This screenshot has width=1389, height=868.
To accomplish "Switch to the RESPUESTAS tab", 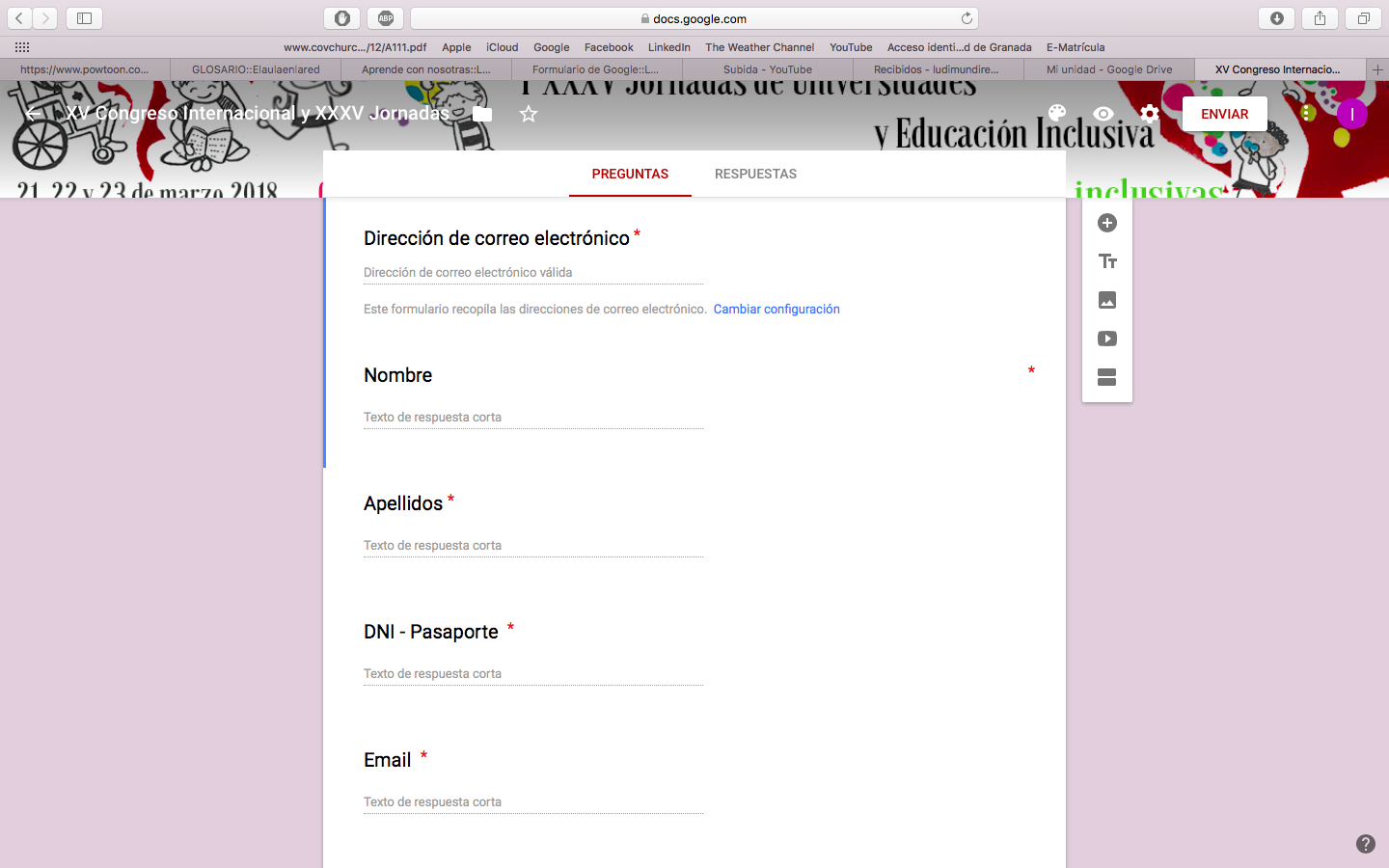I will (x=755, y=174).
